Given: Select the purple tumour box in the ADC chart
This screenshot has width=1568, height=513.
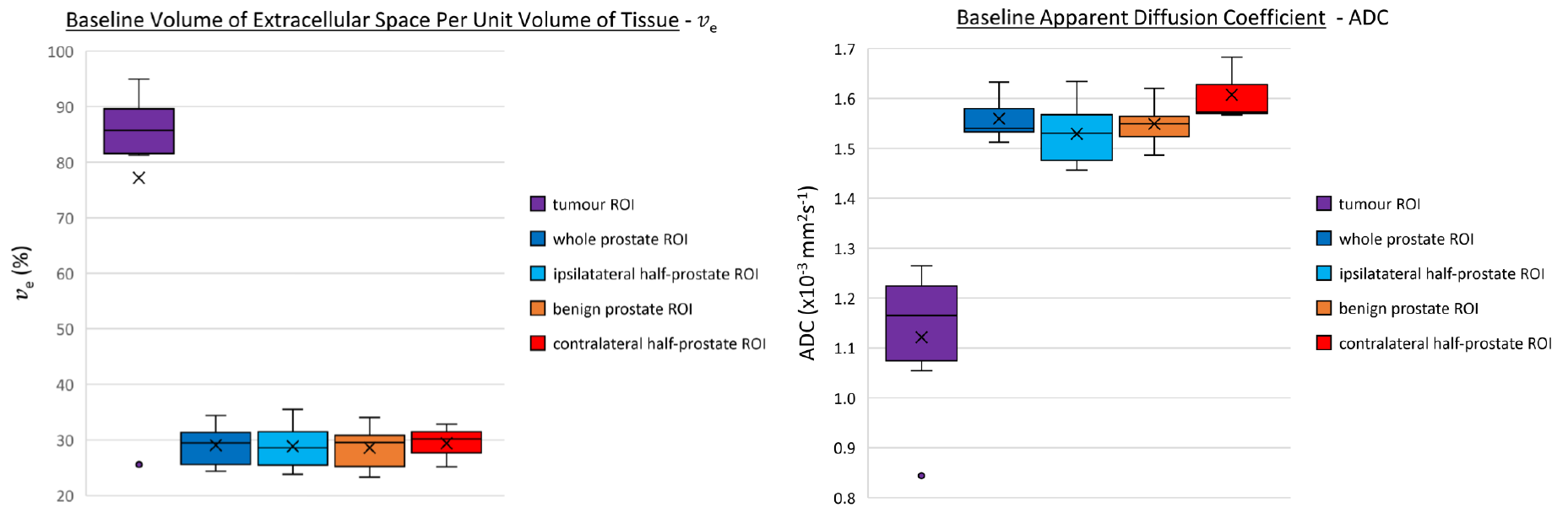Looking at the screenshot, I should 921,323.
